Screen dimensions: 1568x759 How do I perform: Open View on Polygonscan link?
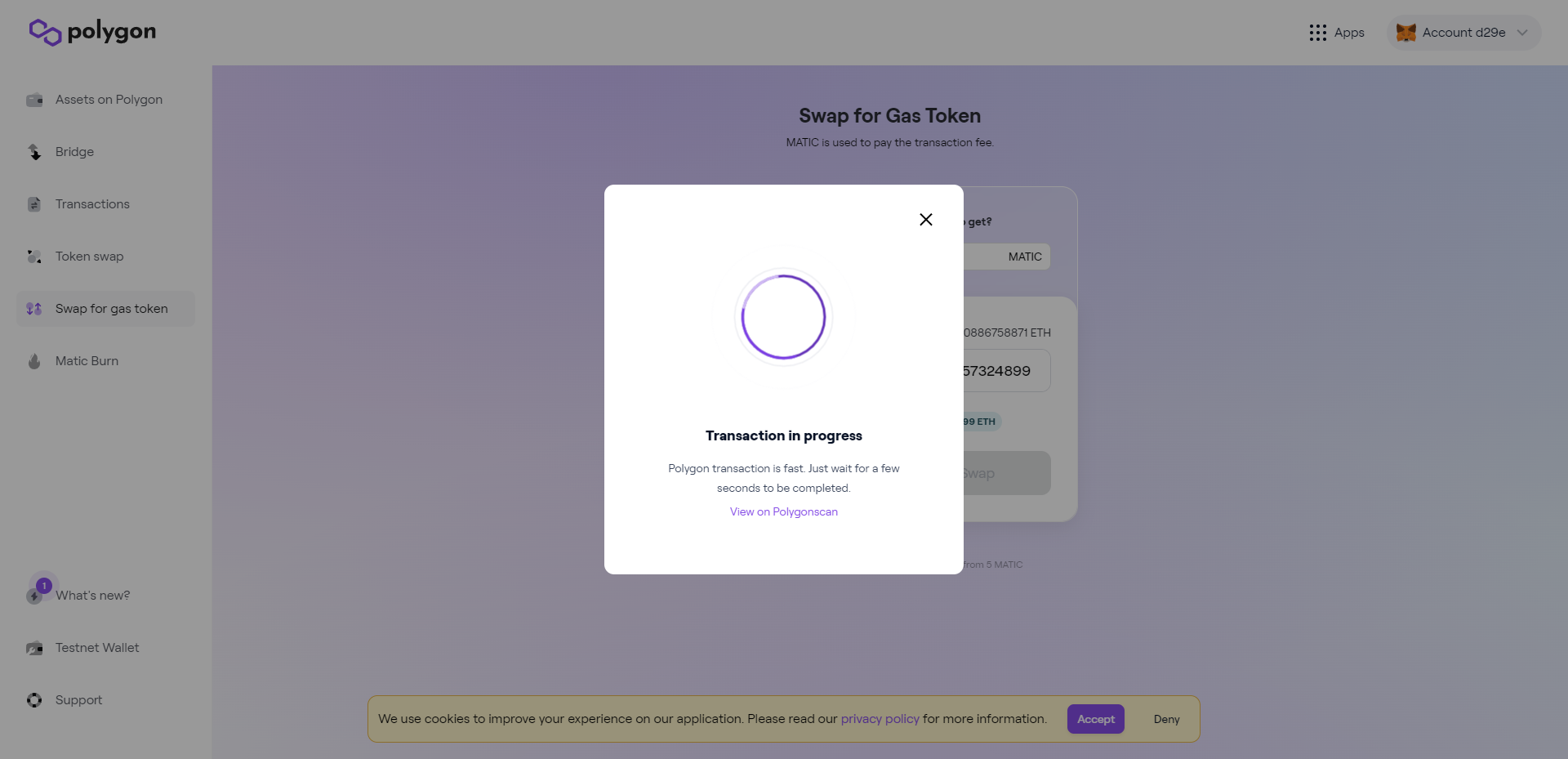tap(784, 512)
